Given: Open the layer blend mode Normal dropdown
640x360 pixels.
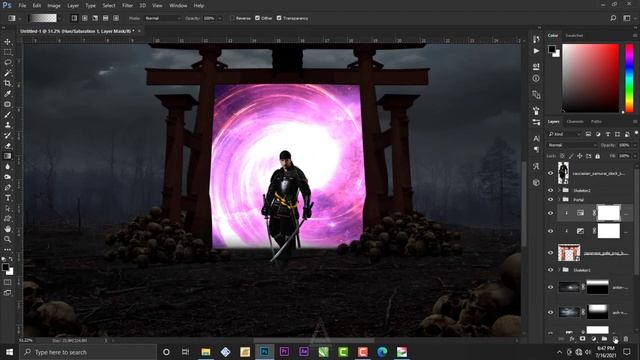Looking at the screenshot, I should tap(571, 145).
